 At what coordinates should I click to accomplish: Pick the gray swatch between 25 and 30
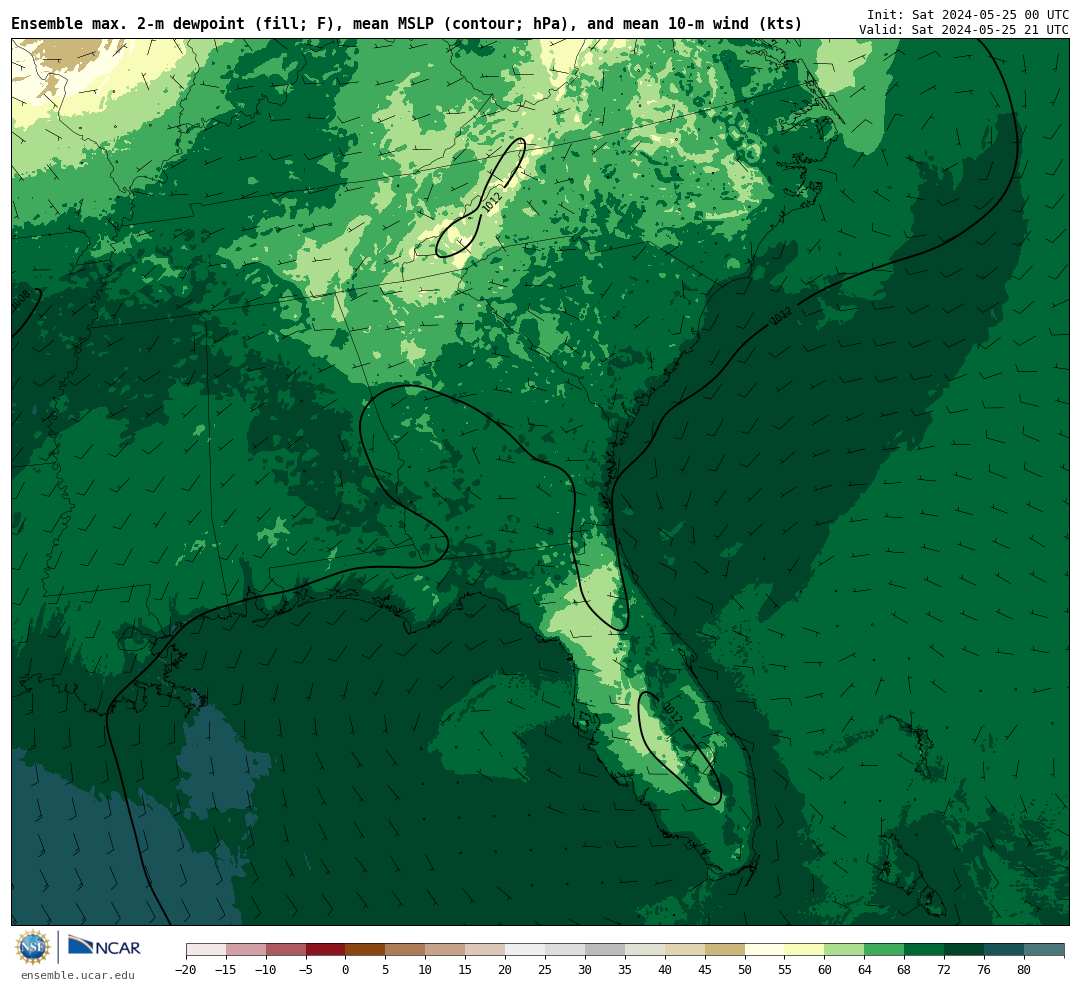pyautogui.click(x=565, y=950)
